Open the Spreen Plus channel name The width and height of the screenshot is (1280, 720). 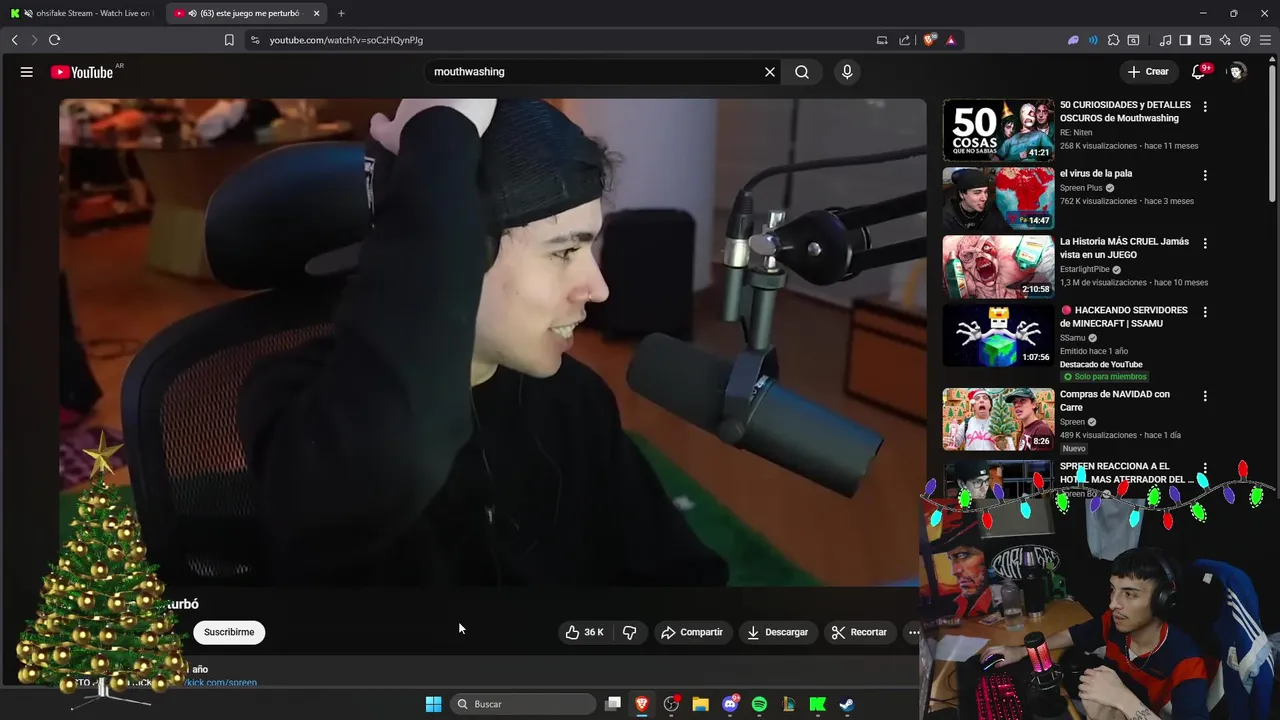click(x=1081, y=187)
